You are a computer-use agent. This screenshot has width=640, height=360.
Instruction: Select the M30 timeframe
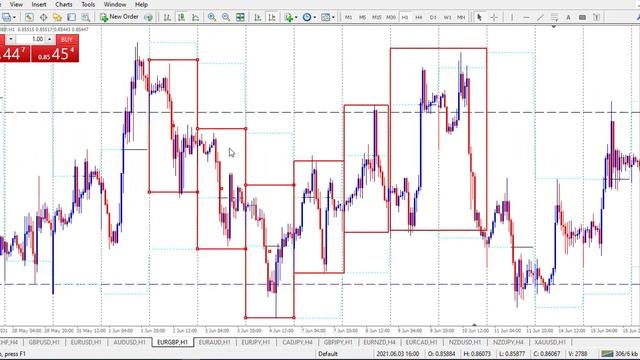391,17
